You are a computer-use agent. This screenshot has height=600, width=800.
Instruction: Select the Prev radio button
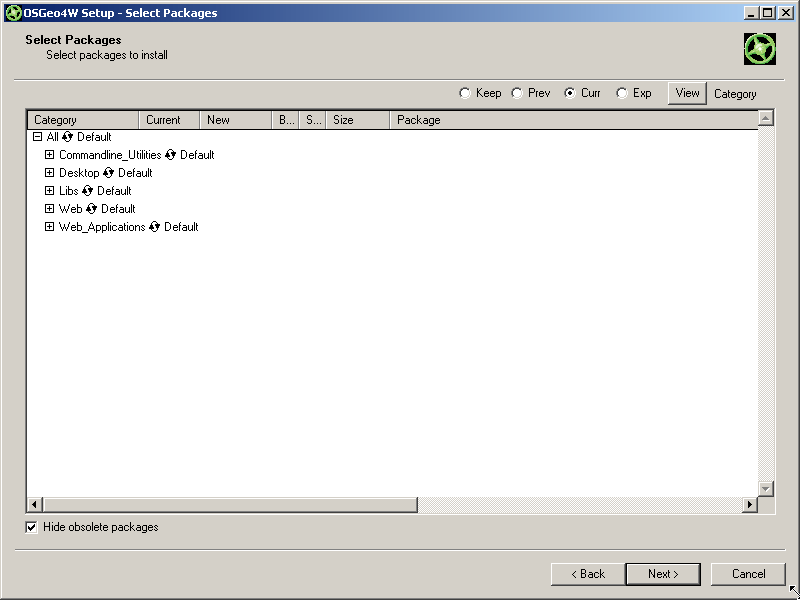tap(517, 93)
